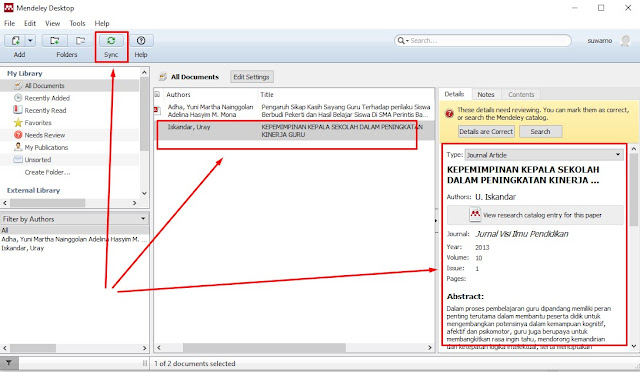Click the library panel scroll up arrow
Screen dimensions: 640x372
coord(144,72)
